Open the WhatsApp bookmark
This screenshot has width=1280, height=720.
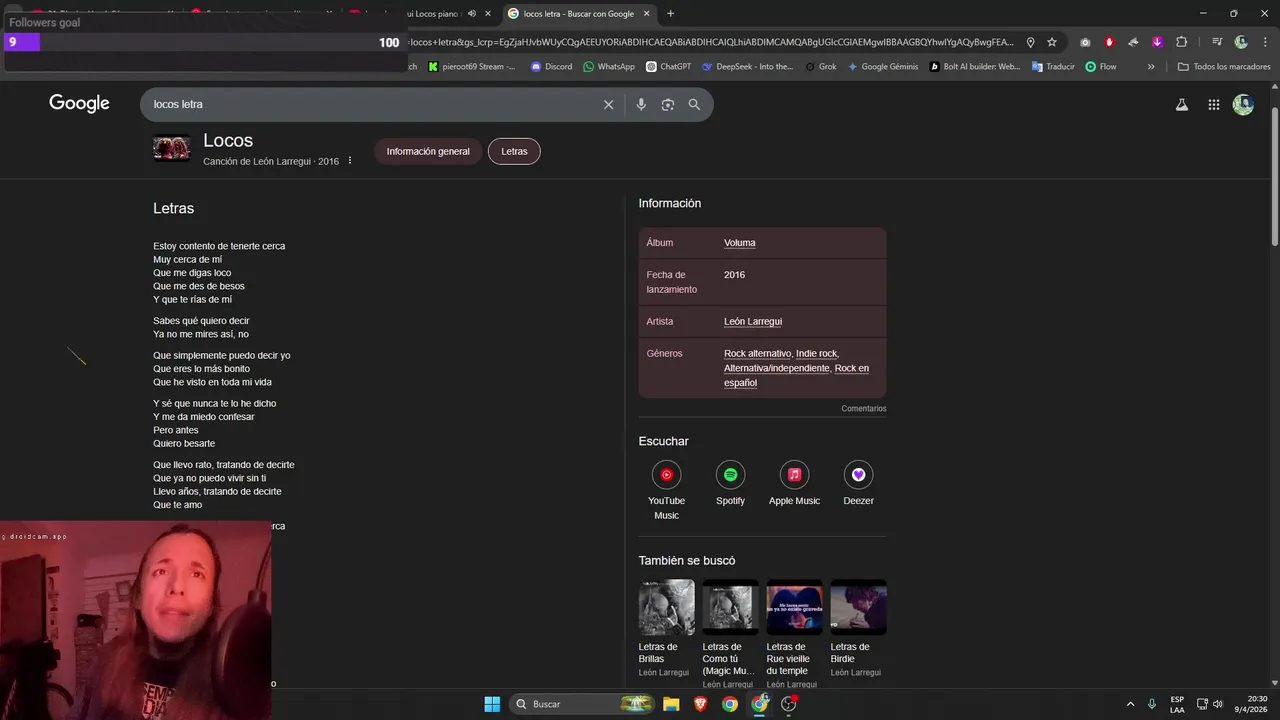coord(609,67)
